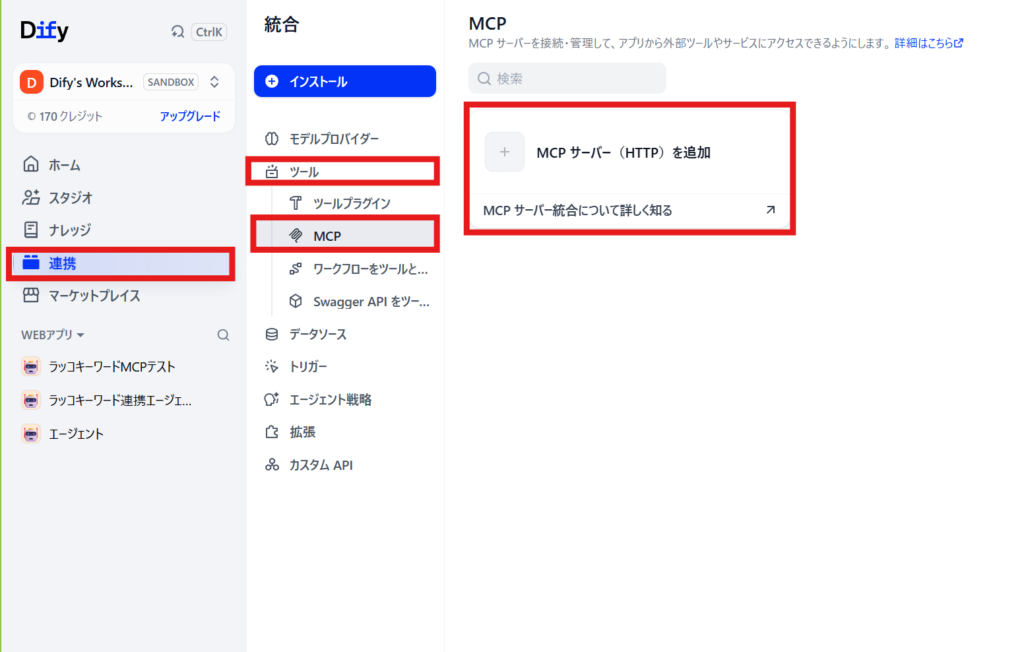Click the 統合 panel heading
Viewport: 1024px width, 652px height.
pyautogui.click(x=281, y=25)
